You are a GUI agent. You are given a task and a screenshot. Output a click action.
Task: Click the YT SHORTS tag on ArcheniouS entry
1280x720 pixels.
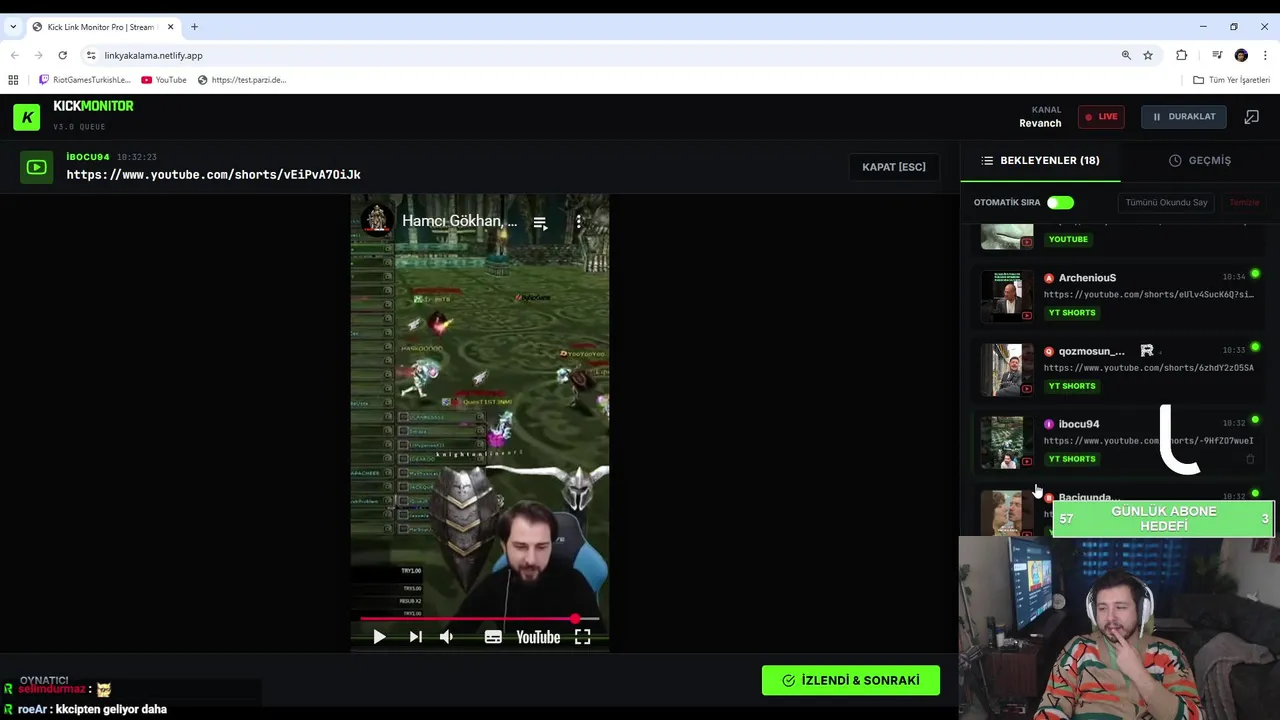[1072, 313]
